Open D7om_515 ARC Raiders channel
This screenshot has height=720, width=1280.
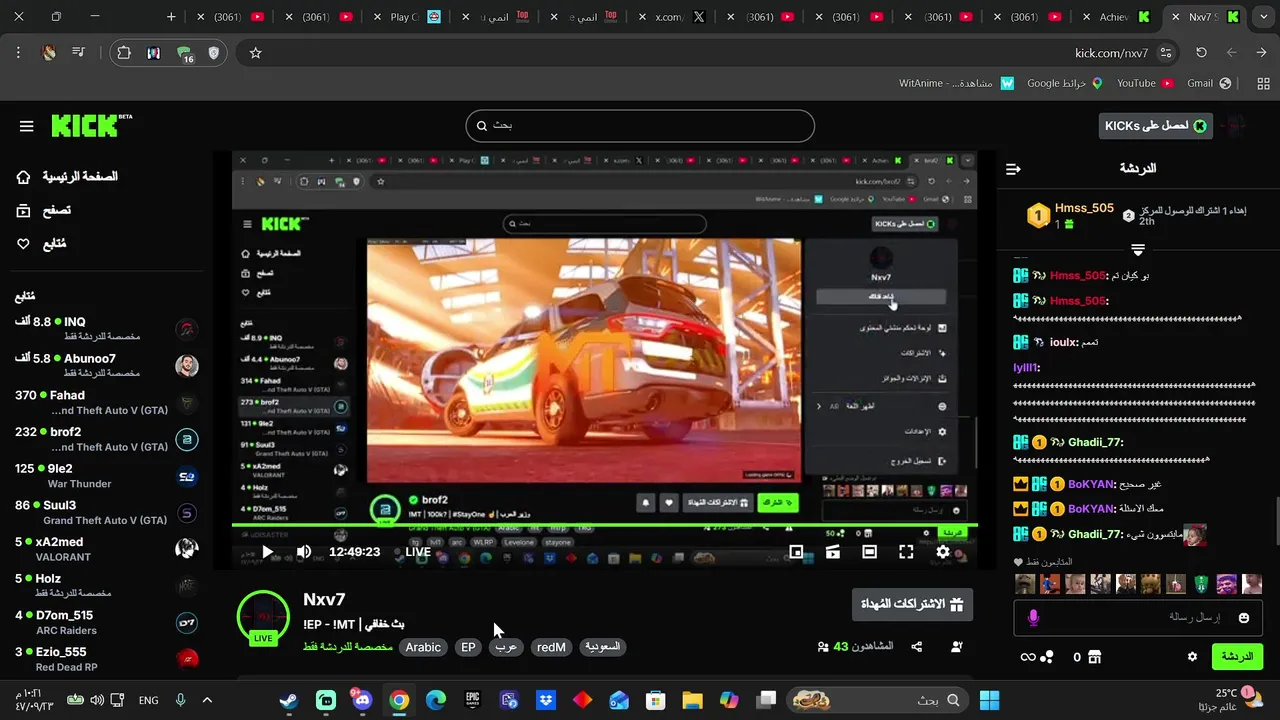[106, 623]
